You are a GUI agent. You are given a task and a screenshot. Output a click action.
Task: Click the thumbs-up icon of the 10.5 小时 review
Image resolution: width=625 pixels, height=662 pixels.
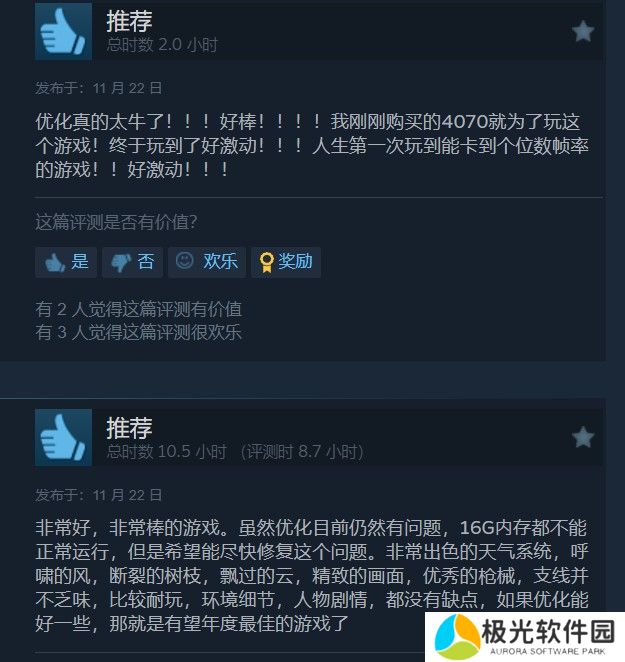tap(63, 437)
